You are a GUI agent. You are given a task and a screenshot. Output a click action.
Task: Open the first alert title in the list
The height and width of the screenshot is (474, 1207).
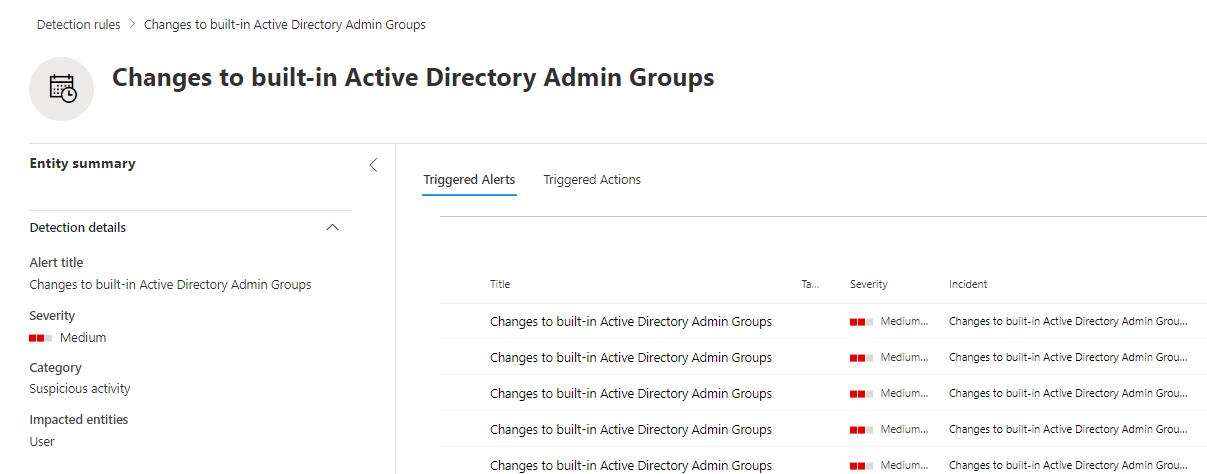(x=630, y=322)
